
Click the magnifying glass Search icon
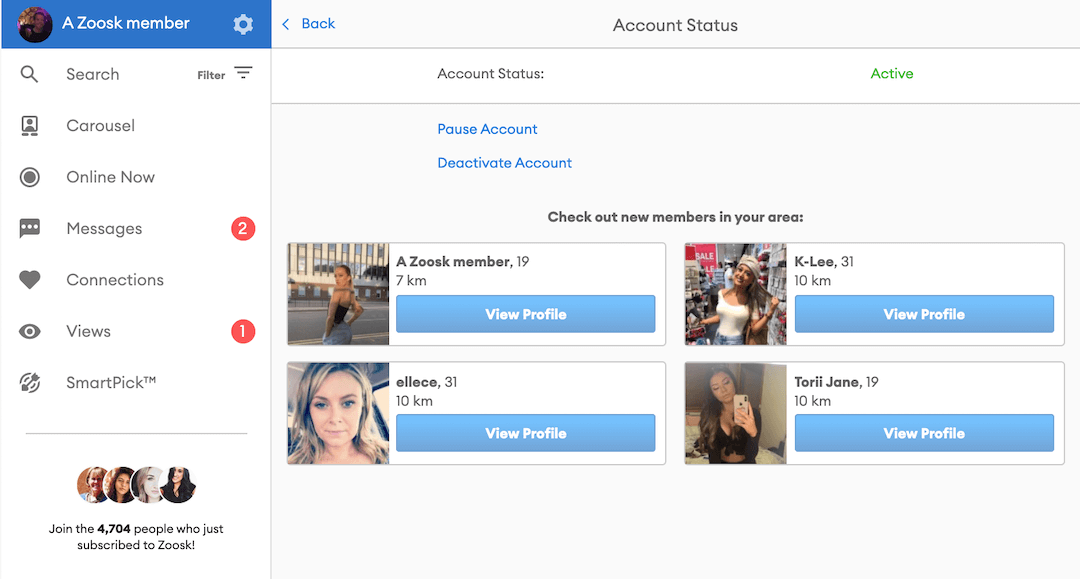point(30,74)
